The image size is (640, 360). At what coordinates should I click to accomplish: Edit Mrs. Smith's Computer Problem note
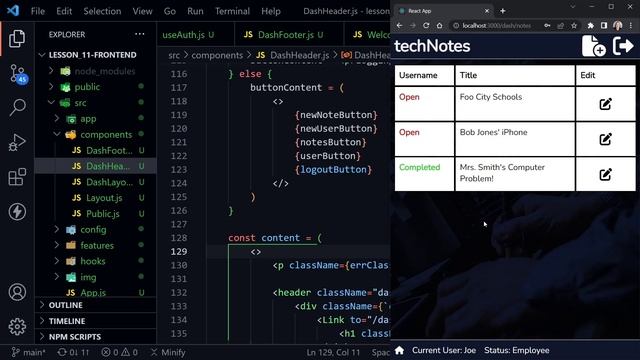[x=605, y=175]
